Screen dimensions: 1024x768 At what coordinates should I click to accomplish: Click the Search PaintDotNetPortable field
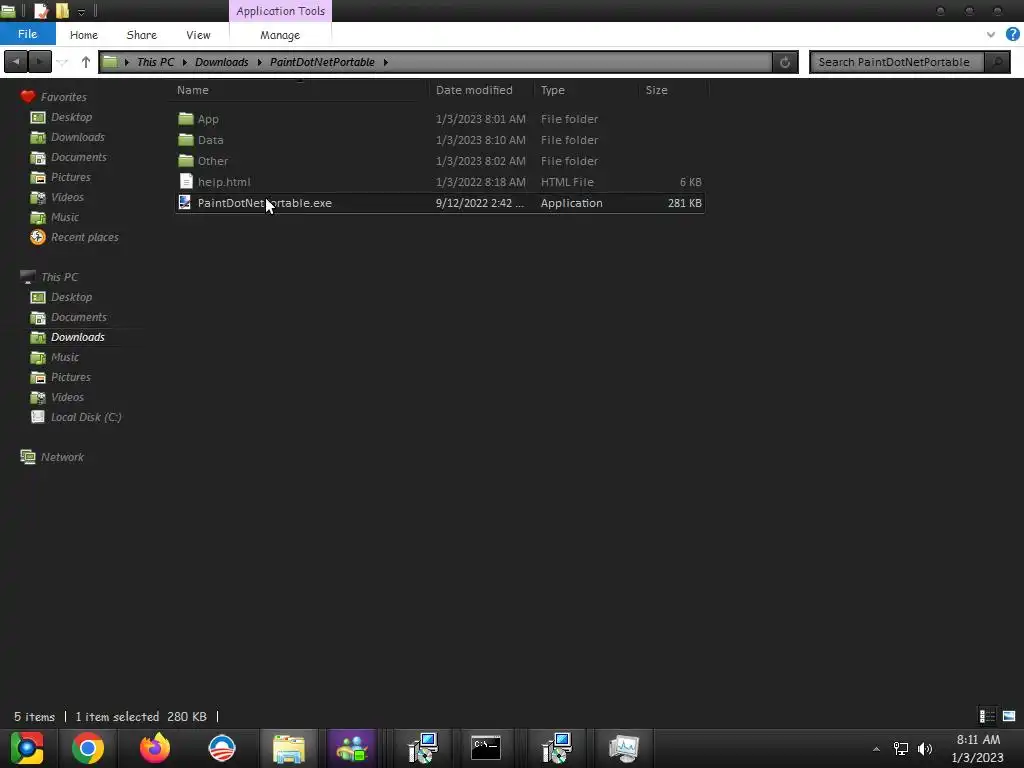pyautogui.click(x=898, y=62)
